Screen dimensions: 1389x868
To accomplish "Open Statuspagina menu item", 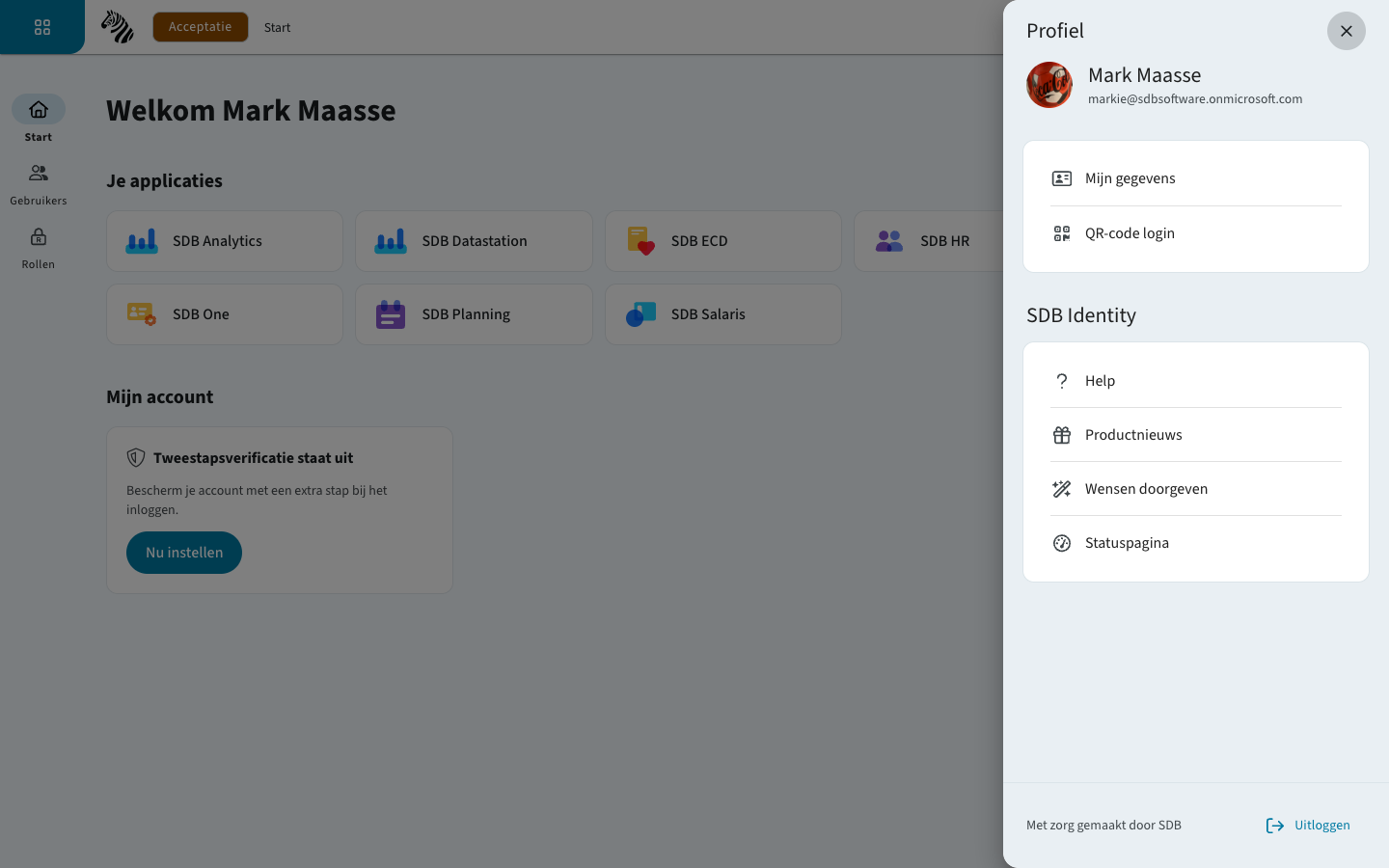I will 1196,543.
